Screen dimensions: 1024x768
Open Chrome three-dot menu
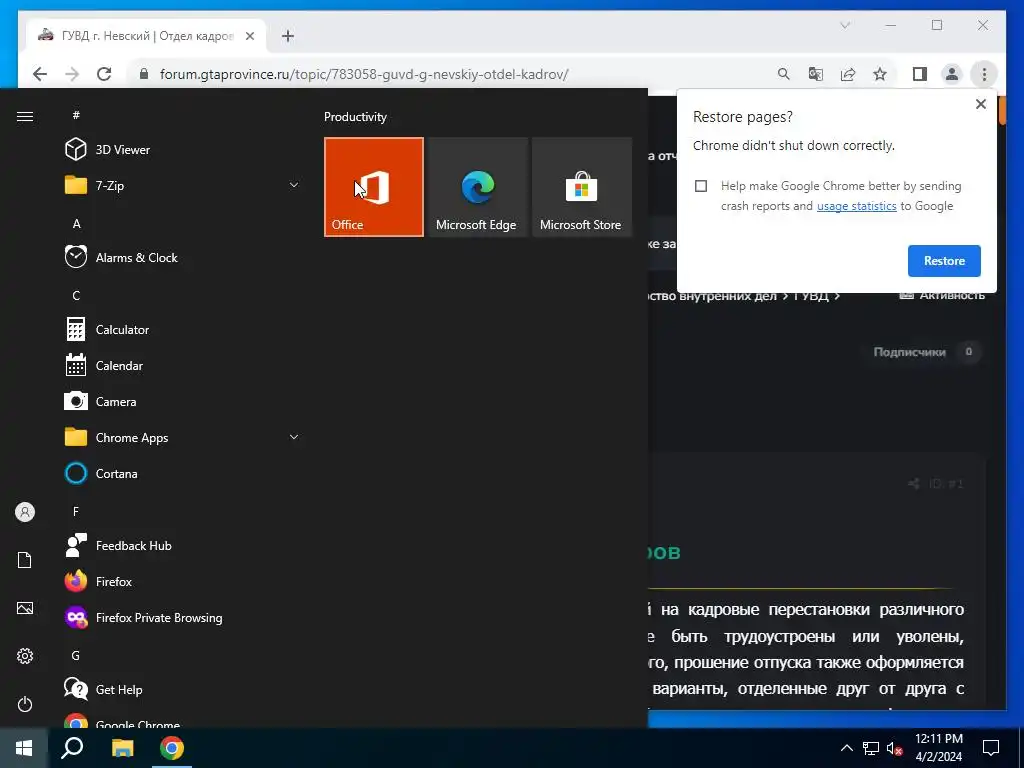tap(984, 74)
